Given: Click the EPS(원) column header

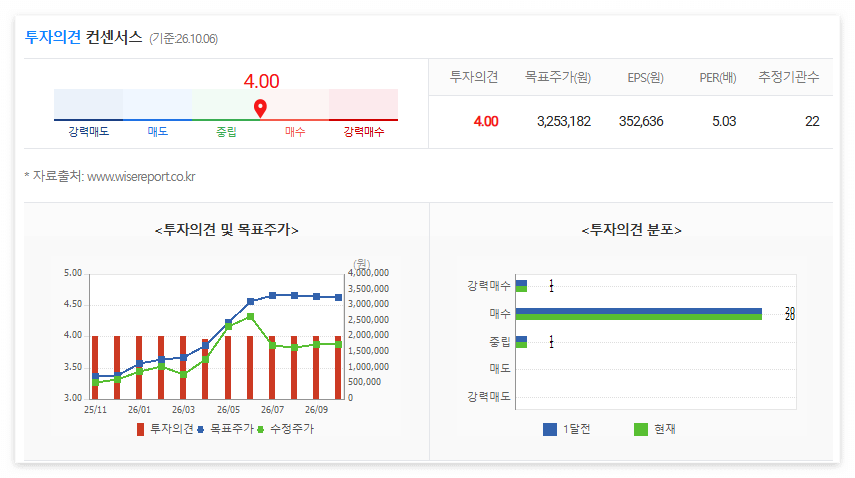Looking at the screenshot, I should (x=646, y=77).
